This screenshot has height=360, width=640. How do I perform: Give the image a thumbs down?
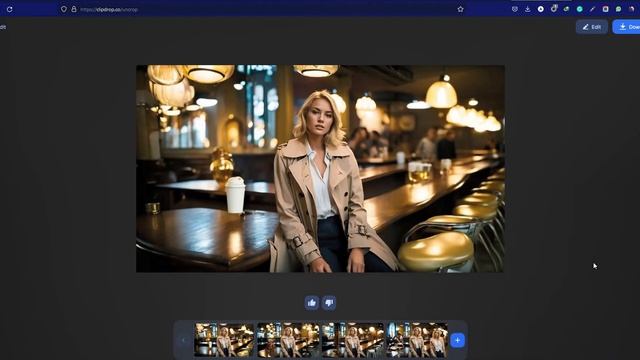(x=329, y=303)
